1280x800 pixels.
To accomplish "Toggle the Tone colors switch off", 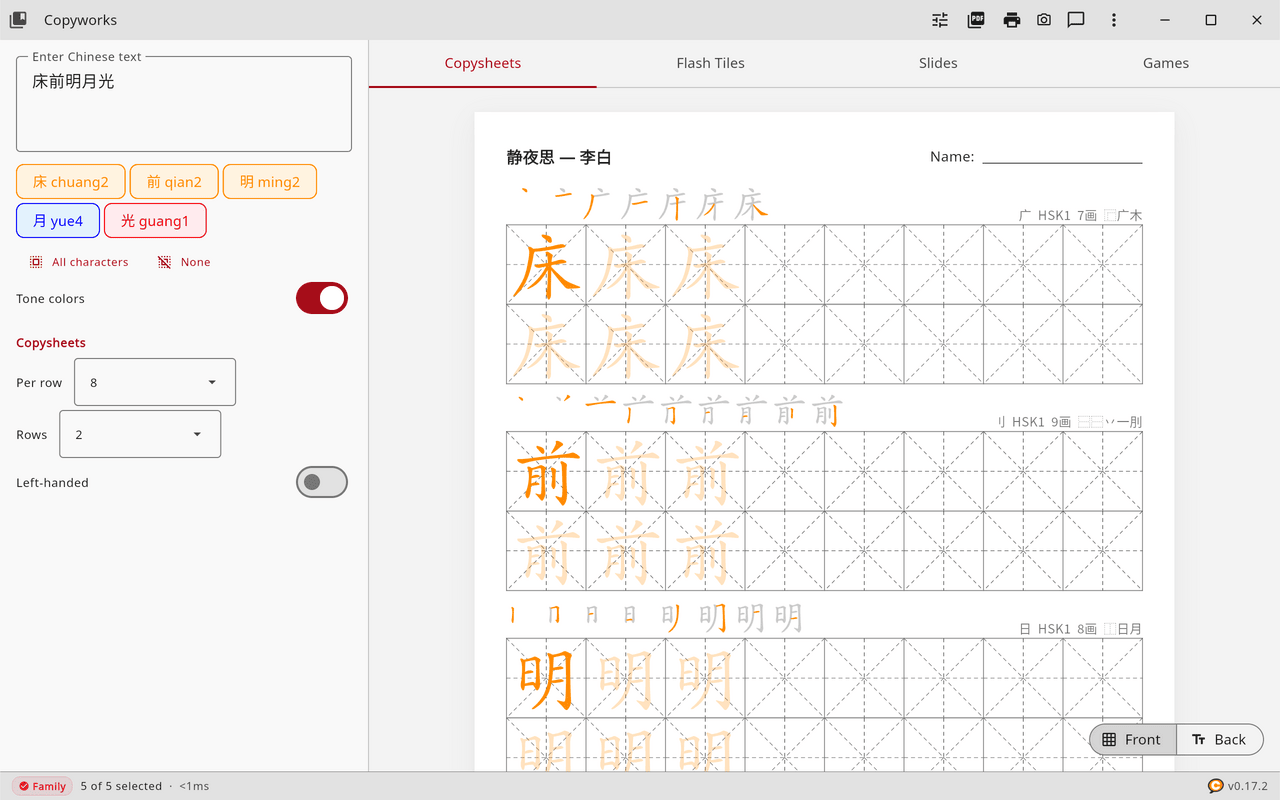I will [322, 298].
